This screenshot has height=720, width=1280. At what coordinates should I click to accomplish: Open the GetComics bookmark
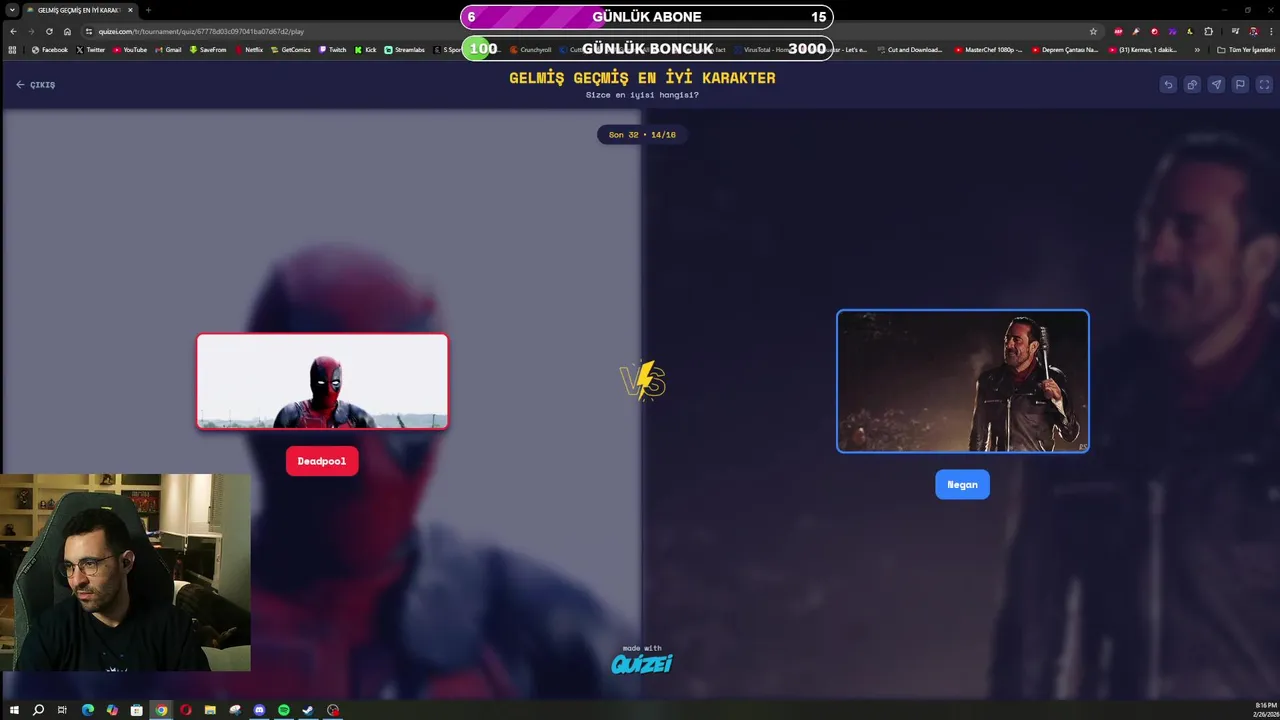click(x=291, y=49)
